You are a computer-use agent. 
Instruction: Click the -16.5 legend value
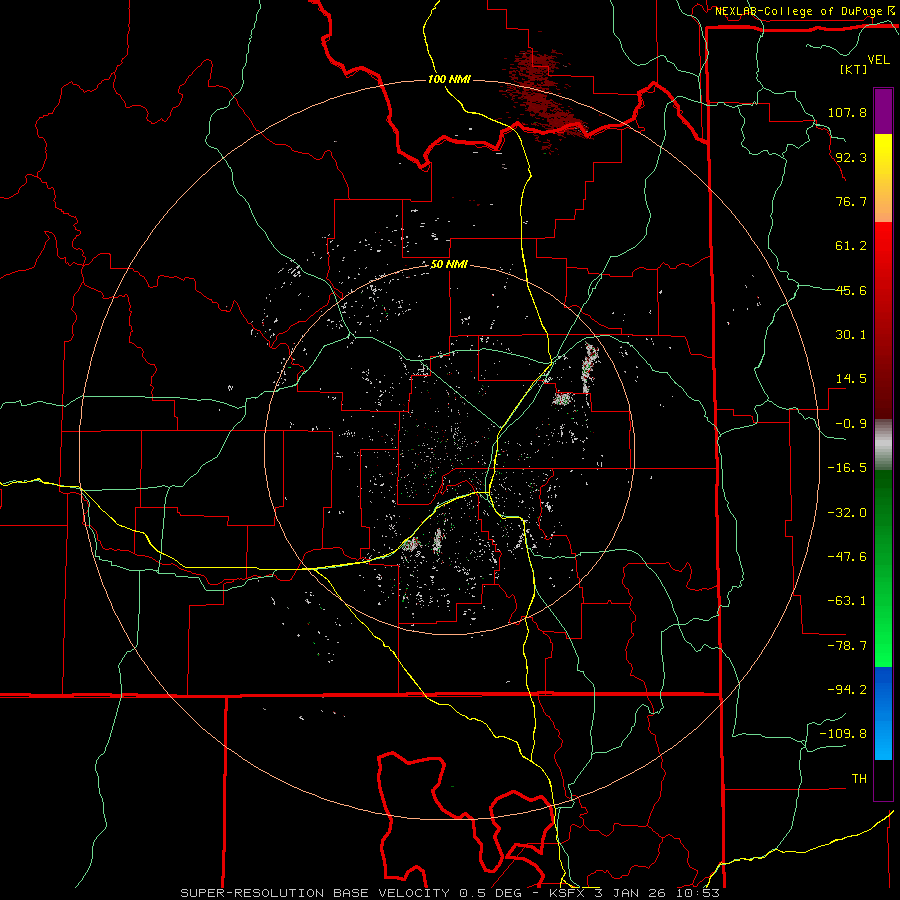[847, 468]
